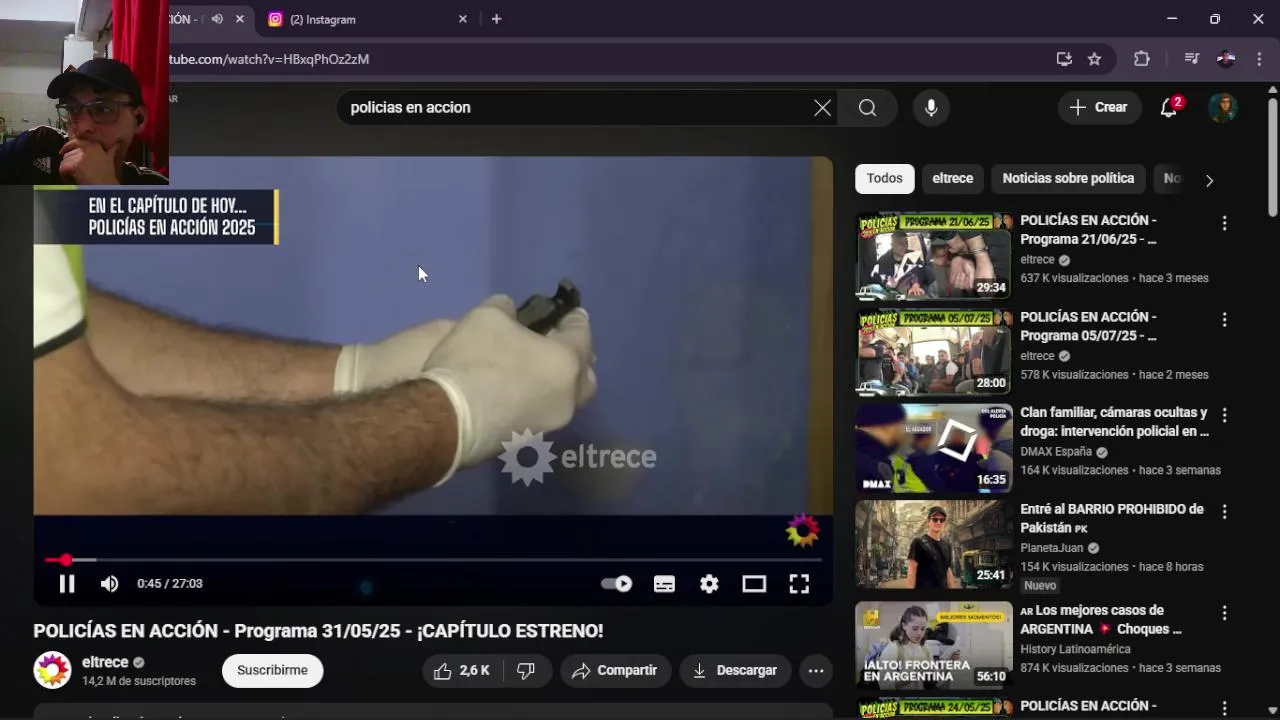Mute the video player volume icon
1280x720 pixels.
[x=110, y=584]
